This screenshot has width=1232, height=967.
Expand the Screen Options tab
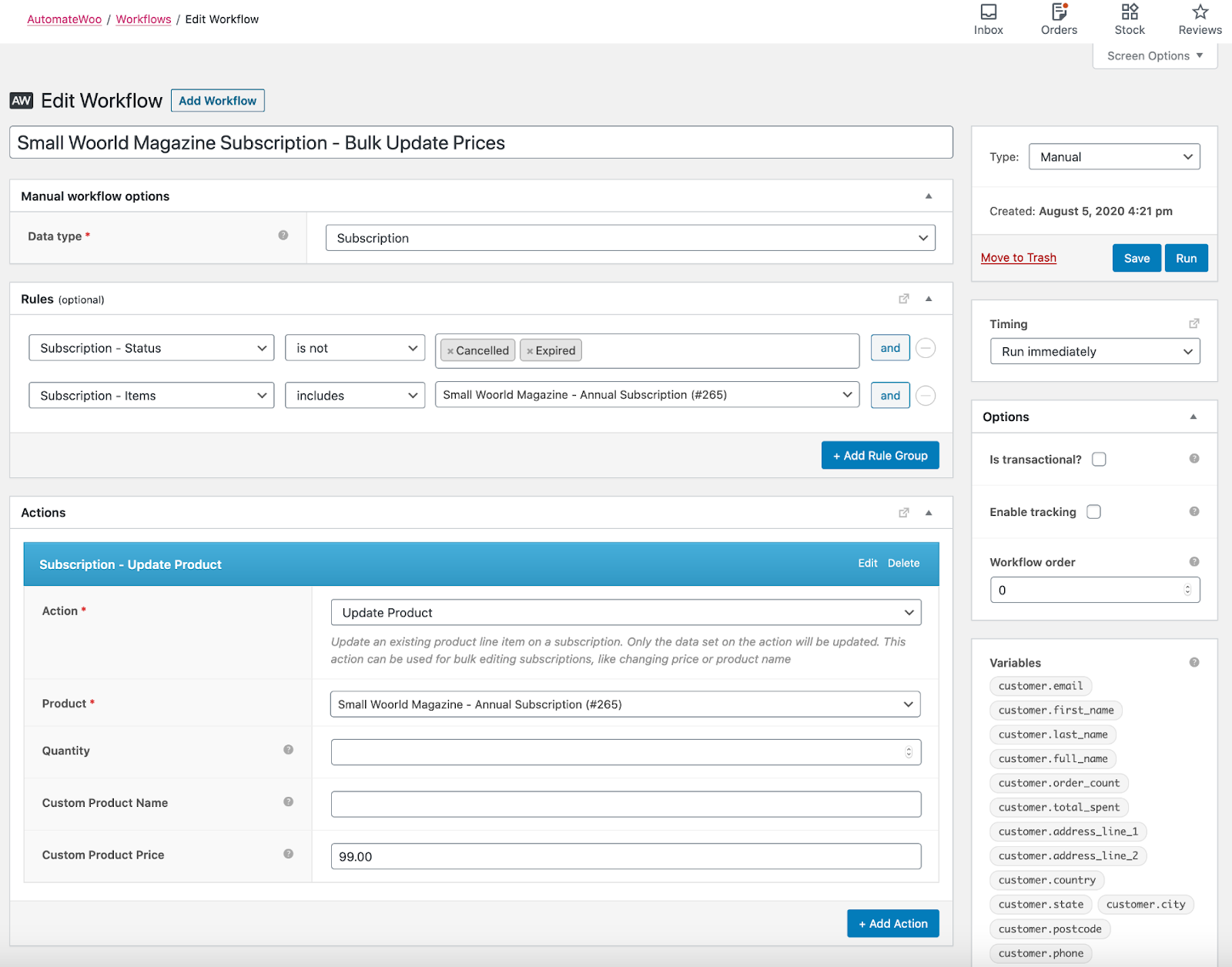tap(1154, 55)
